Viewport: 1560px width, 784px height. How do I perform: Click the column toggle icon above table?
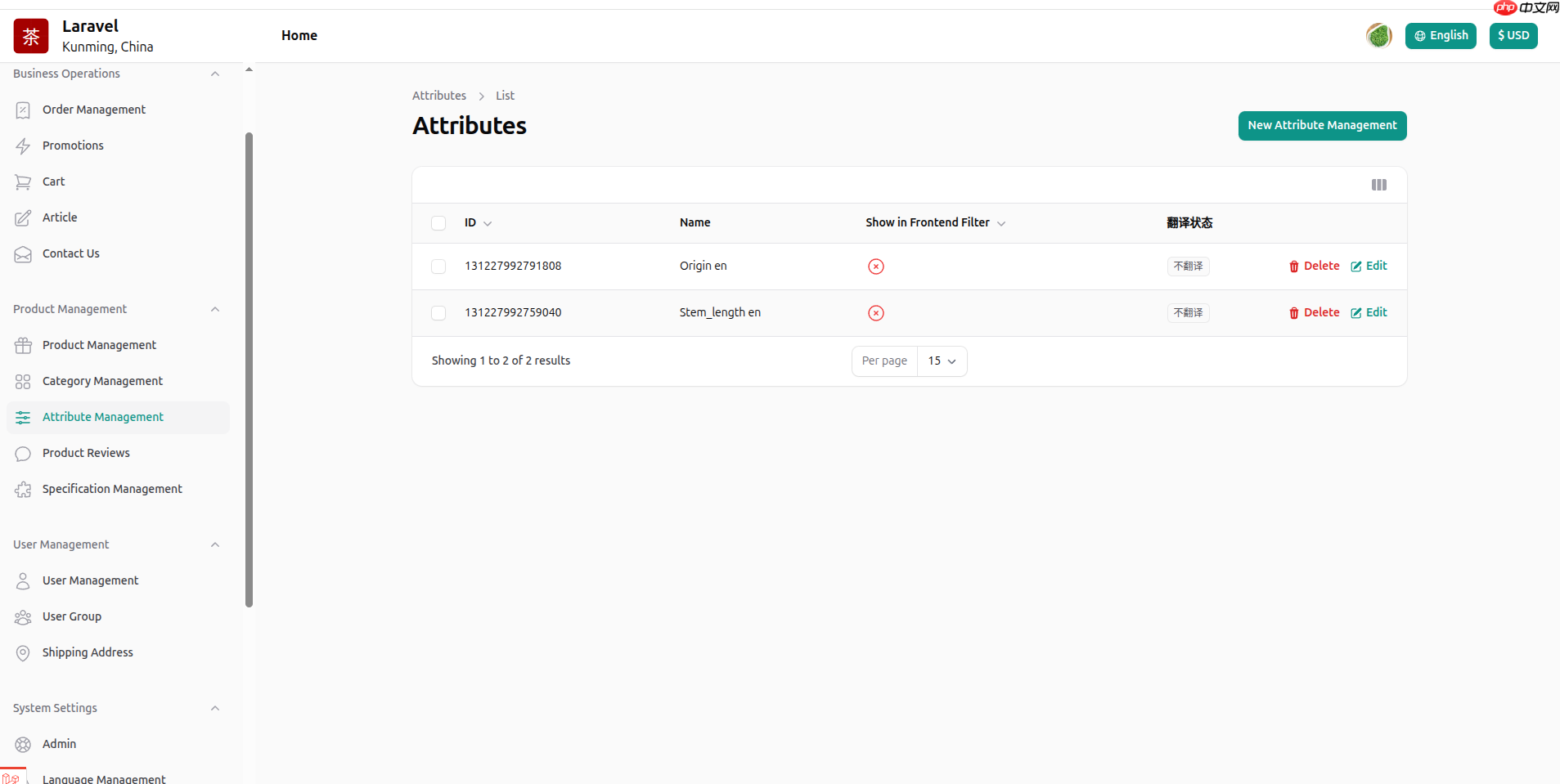[x=1378, y=185]
